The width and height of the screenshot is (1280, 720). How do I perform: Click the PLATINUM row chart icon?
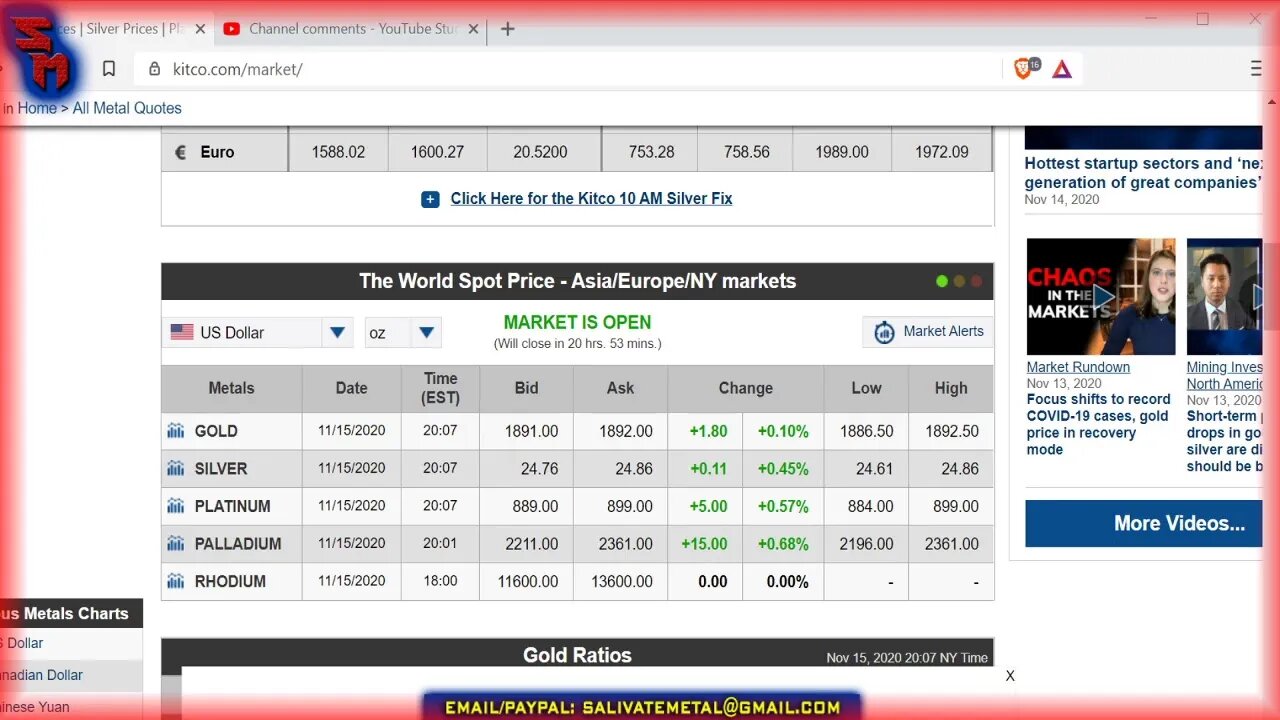pyautogui.click(x=176, y=506)
